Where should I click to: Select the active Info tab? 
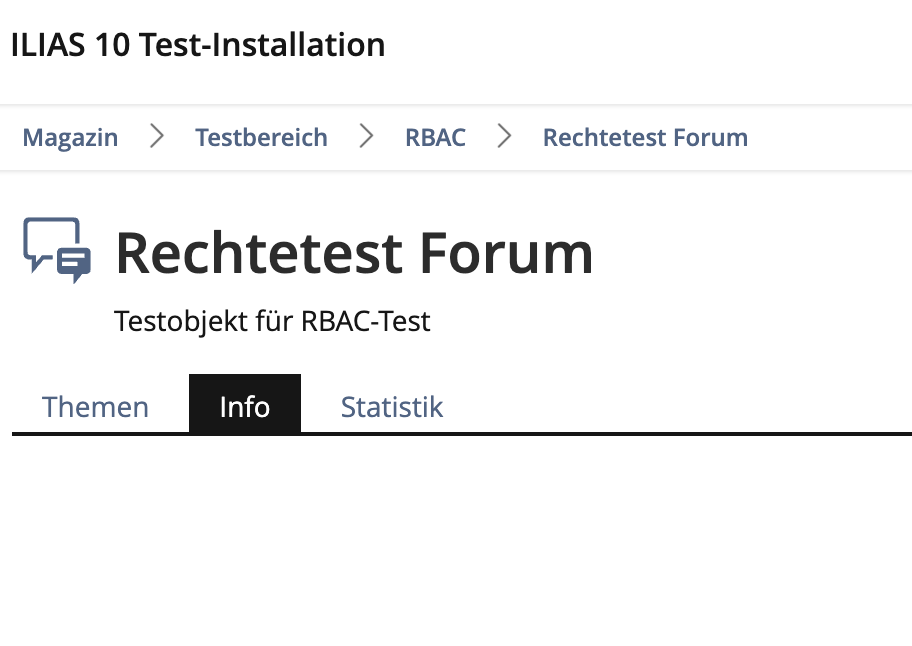tap(245, 407)
